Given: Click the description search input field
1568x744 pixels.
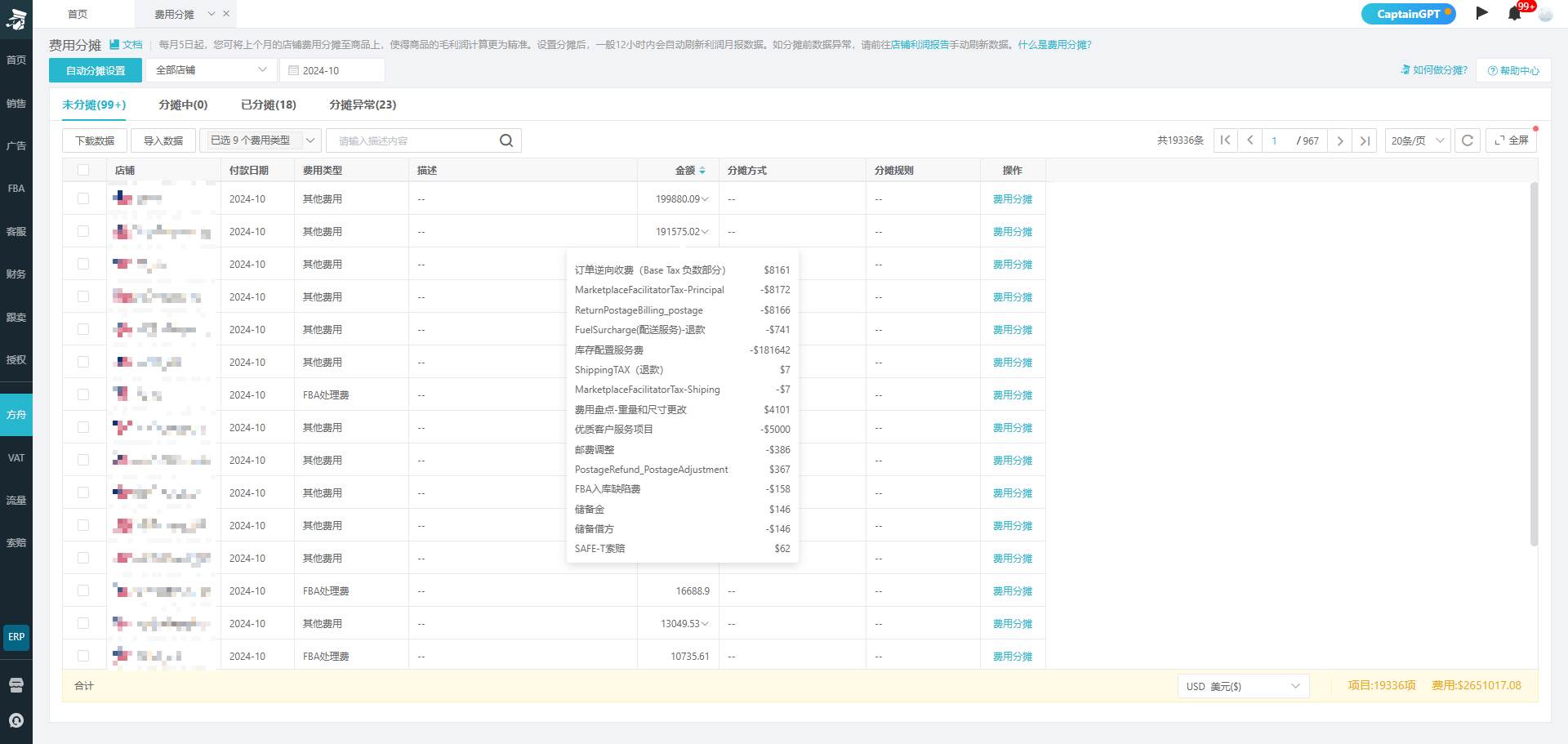Looking at the screenshot, I should pyautogui.click(x=412, y=140).
